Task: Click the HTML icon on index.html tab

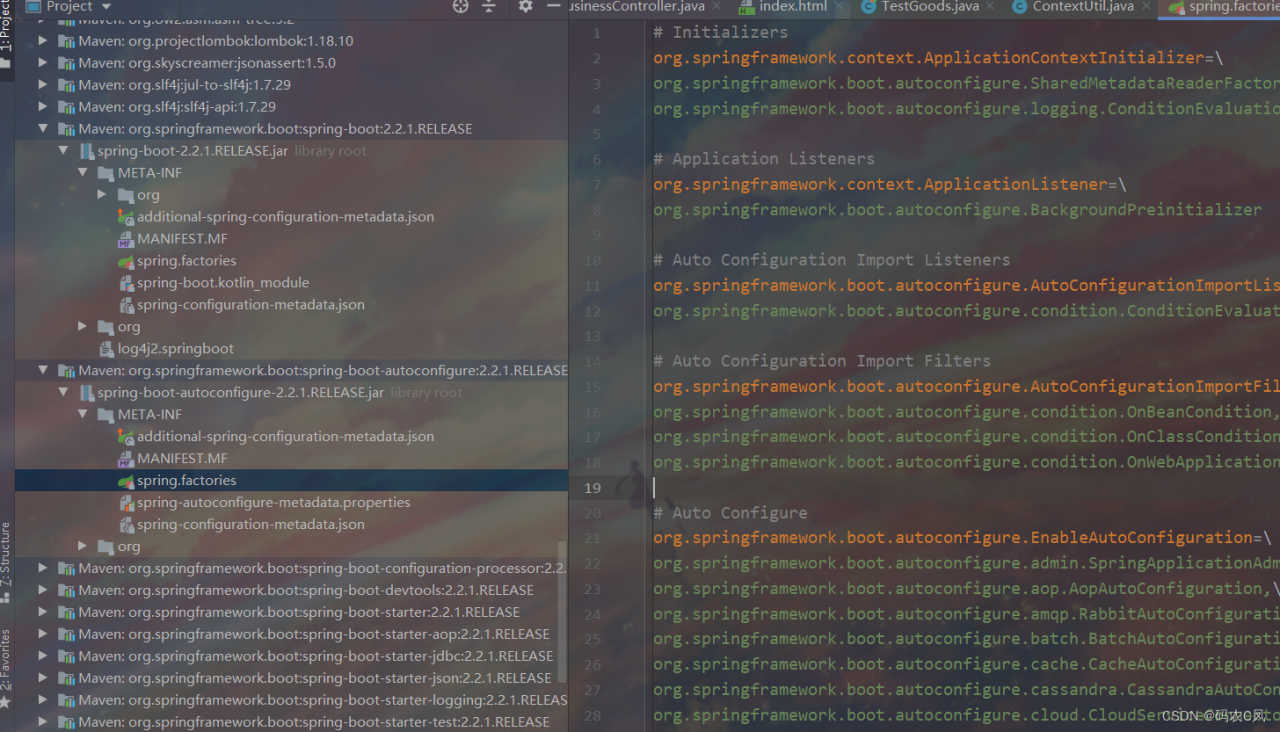Action: (x=746, y=7)
